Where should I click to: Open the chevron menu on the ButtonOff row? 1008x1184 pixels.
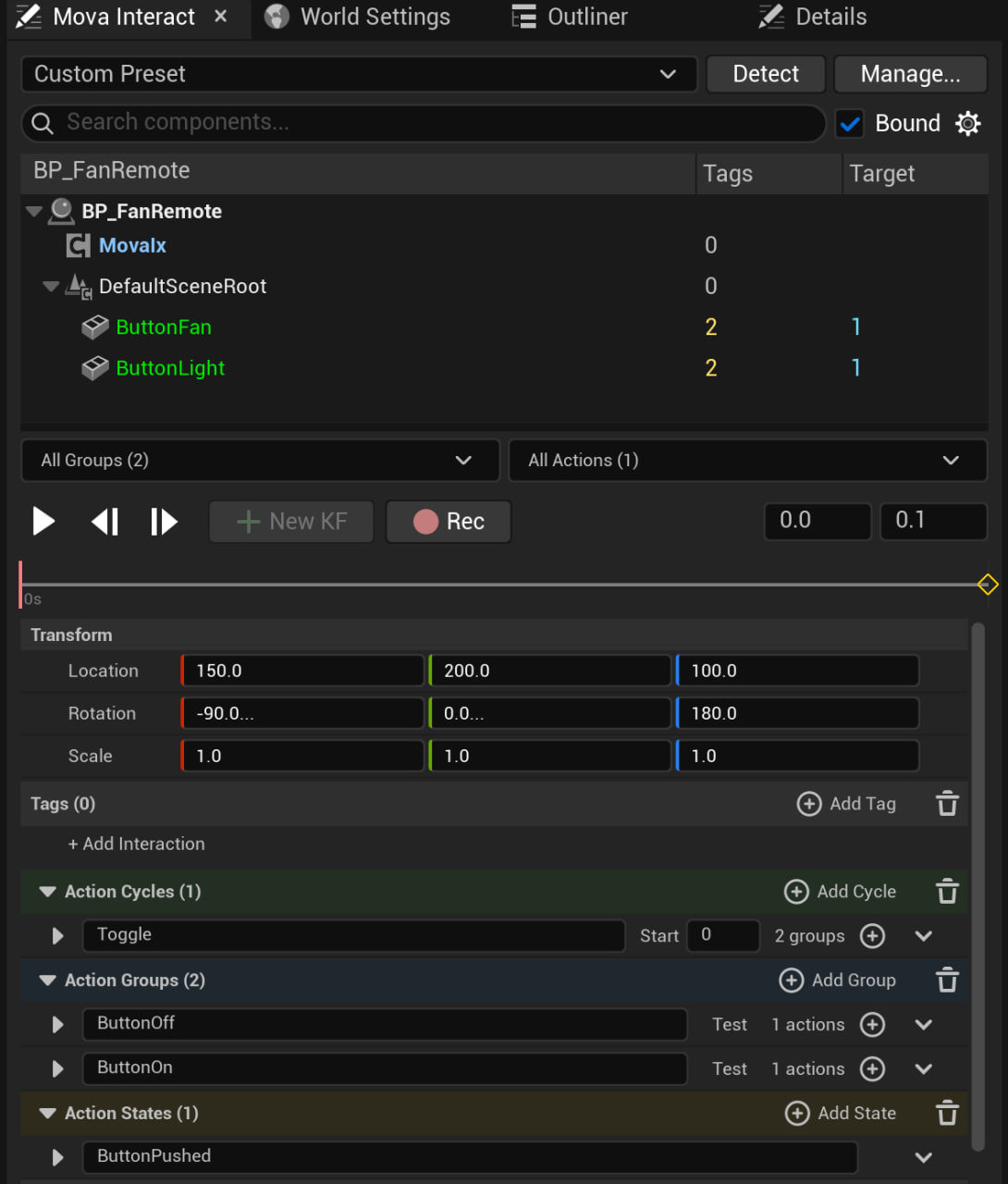point(923,1025)
